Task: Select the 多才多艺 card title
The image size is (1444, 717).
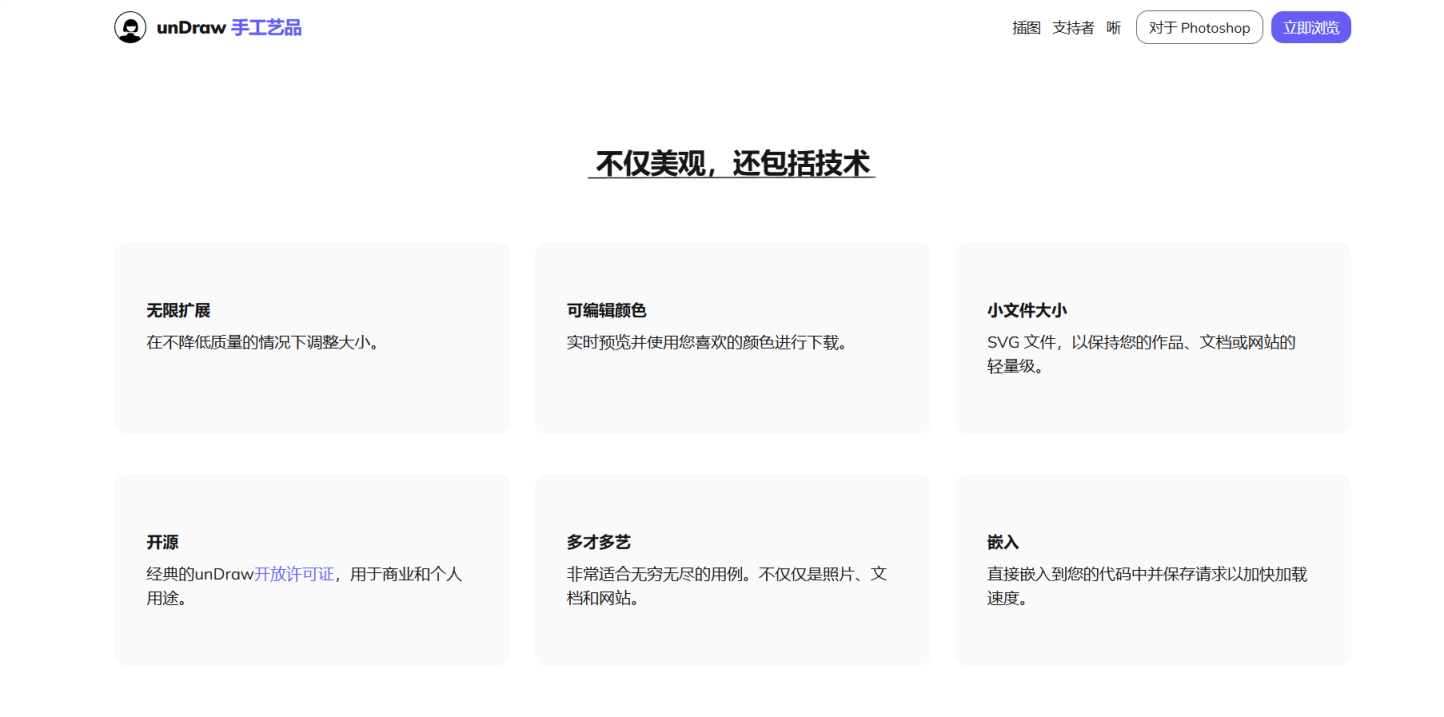Action: [x=598, y=542]
